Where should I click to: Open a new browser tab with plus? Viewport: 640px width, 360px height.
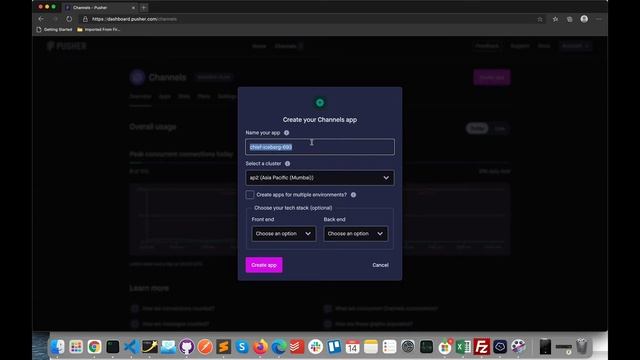pos(144,7)
